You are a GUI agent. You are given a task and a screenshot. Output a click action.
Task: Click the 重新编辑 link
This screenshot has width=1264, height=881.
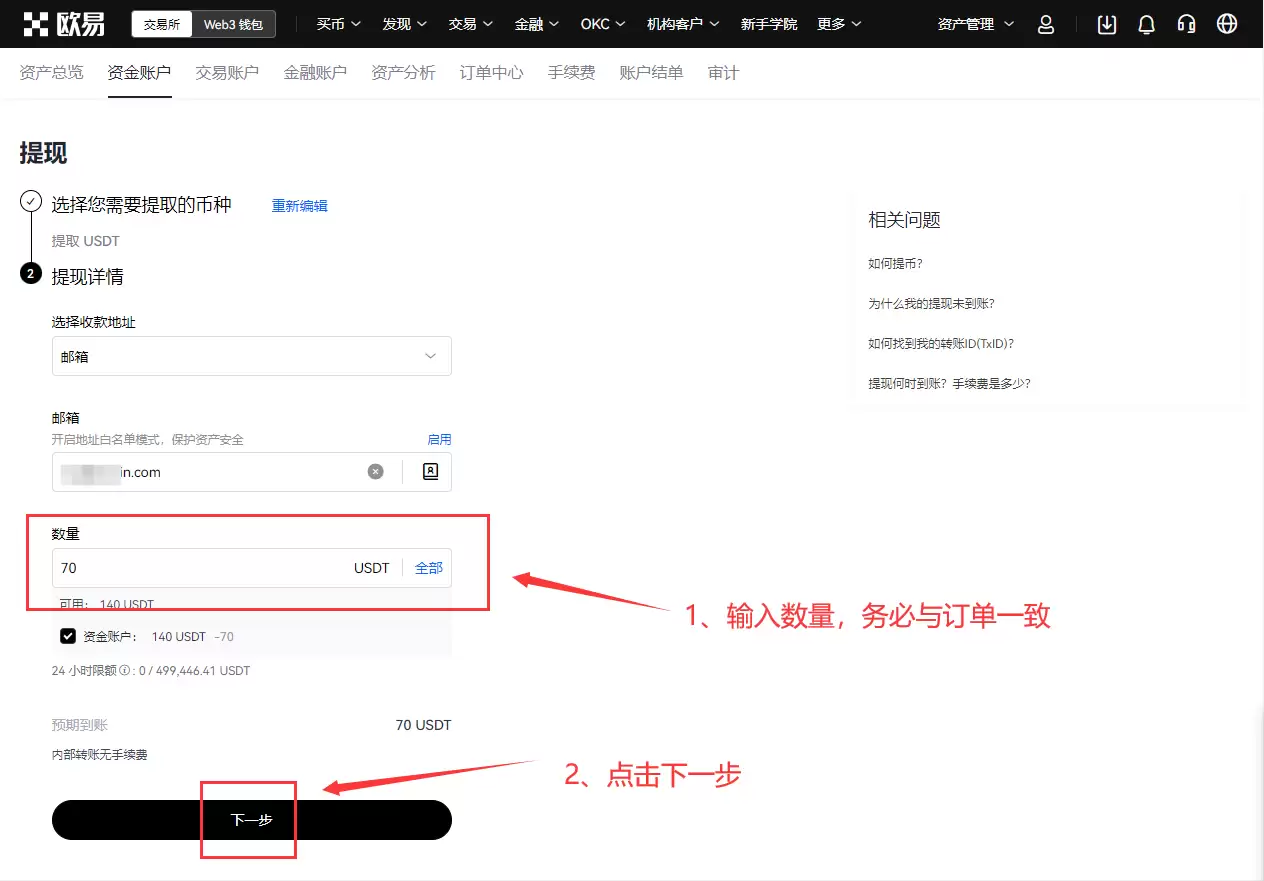click(299, 204)
